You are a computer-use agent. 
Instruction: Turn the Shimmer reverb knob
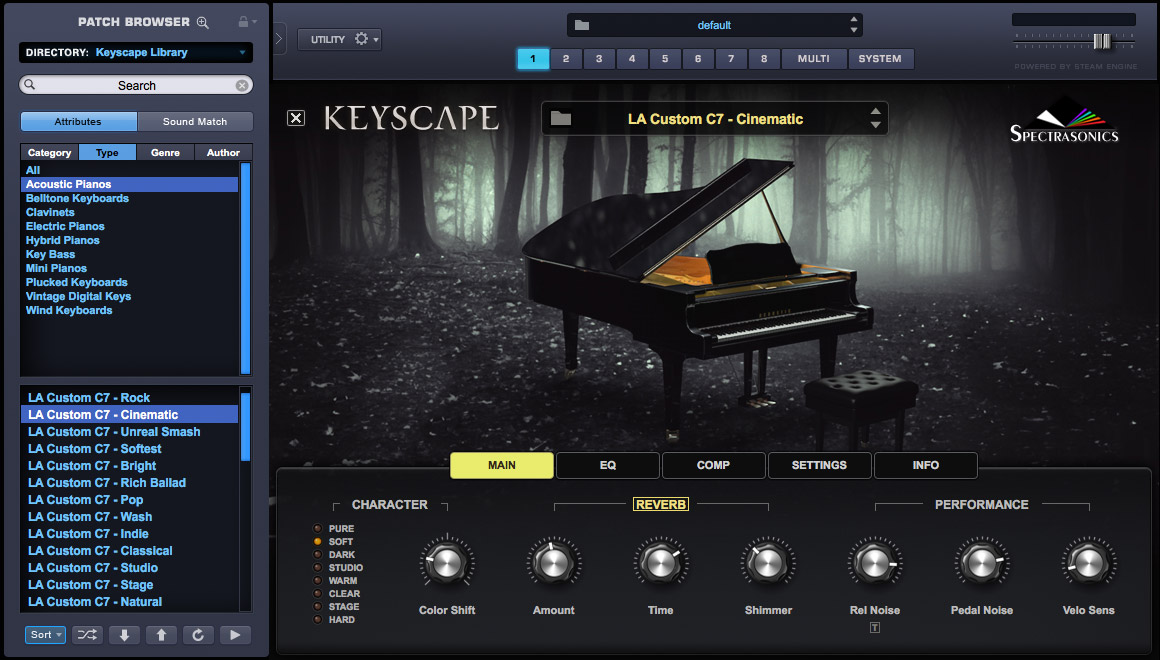[x=768, y=562]
